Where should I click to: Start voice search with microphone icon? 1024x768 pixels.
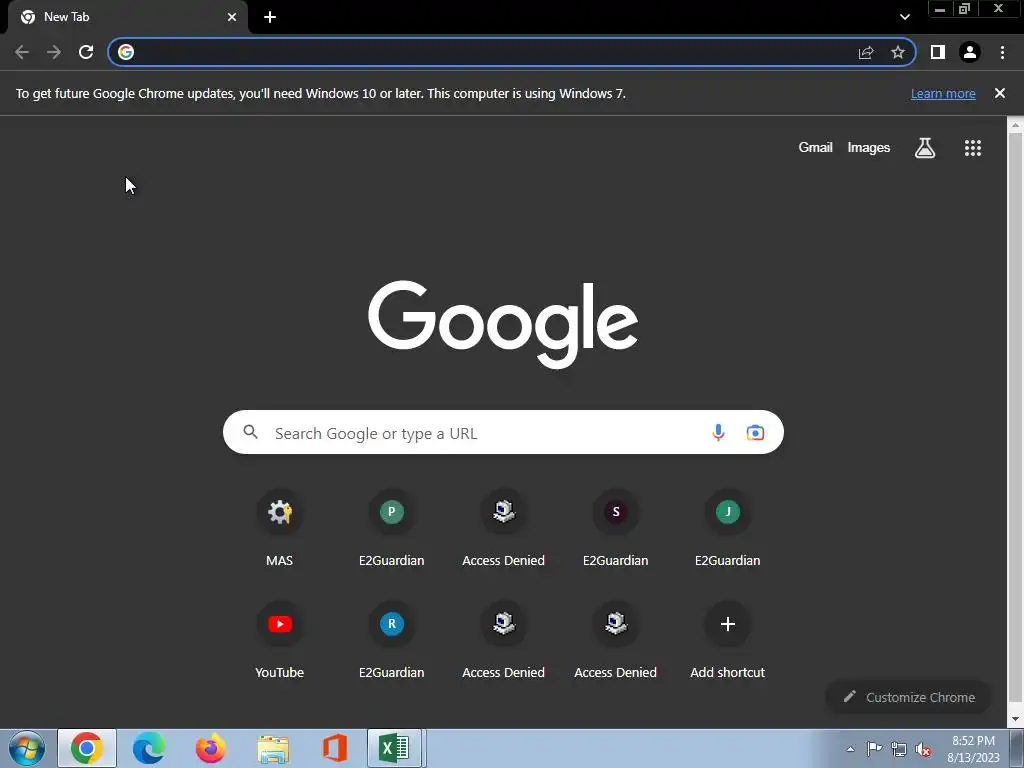pos(718,432)
